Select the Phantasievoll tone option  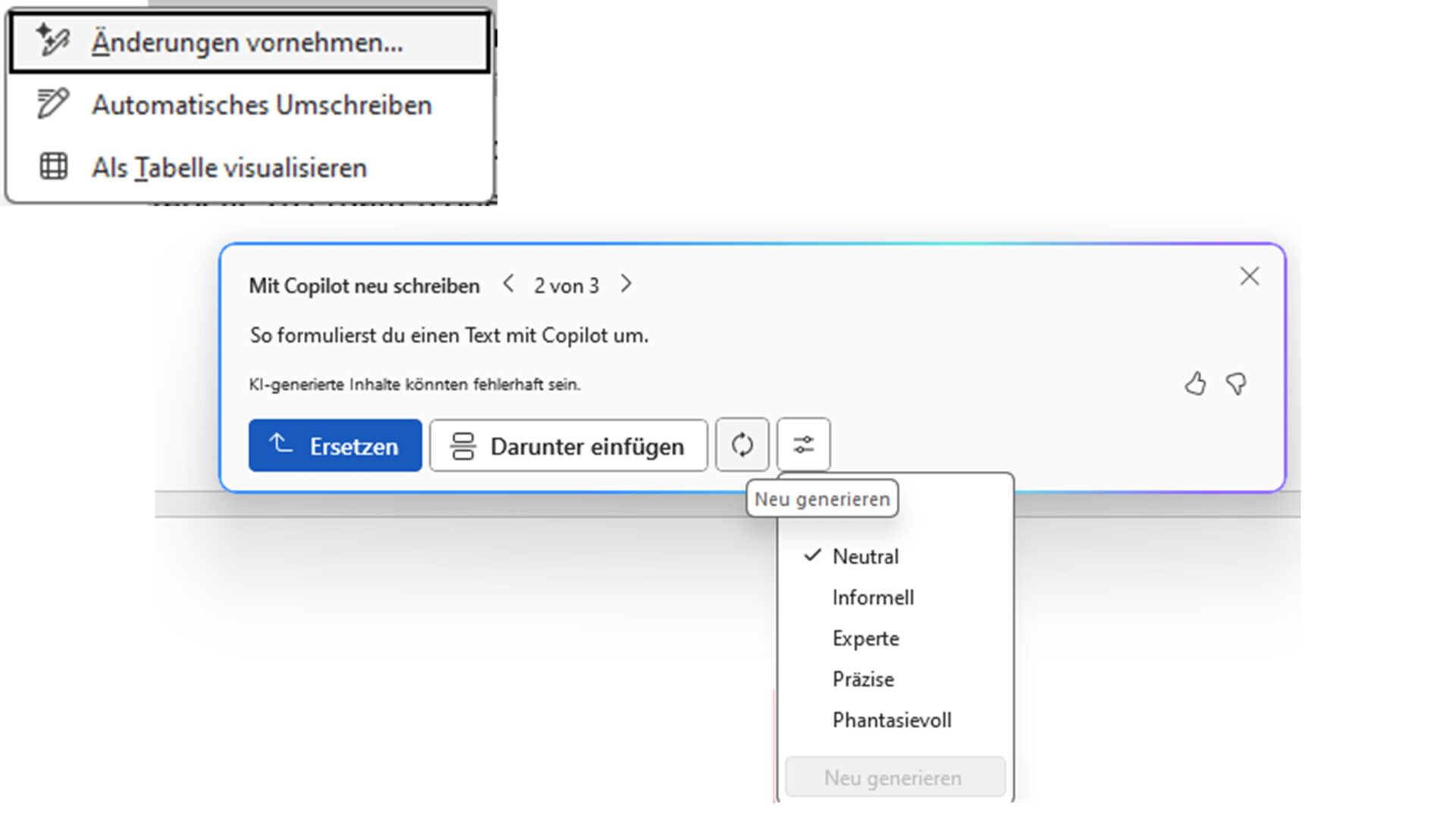(x=896, y=720)
